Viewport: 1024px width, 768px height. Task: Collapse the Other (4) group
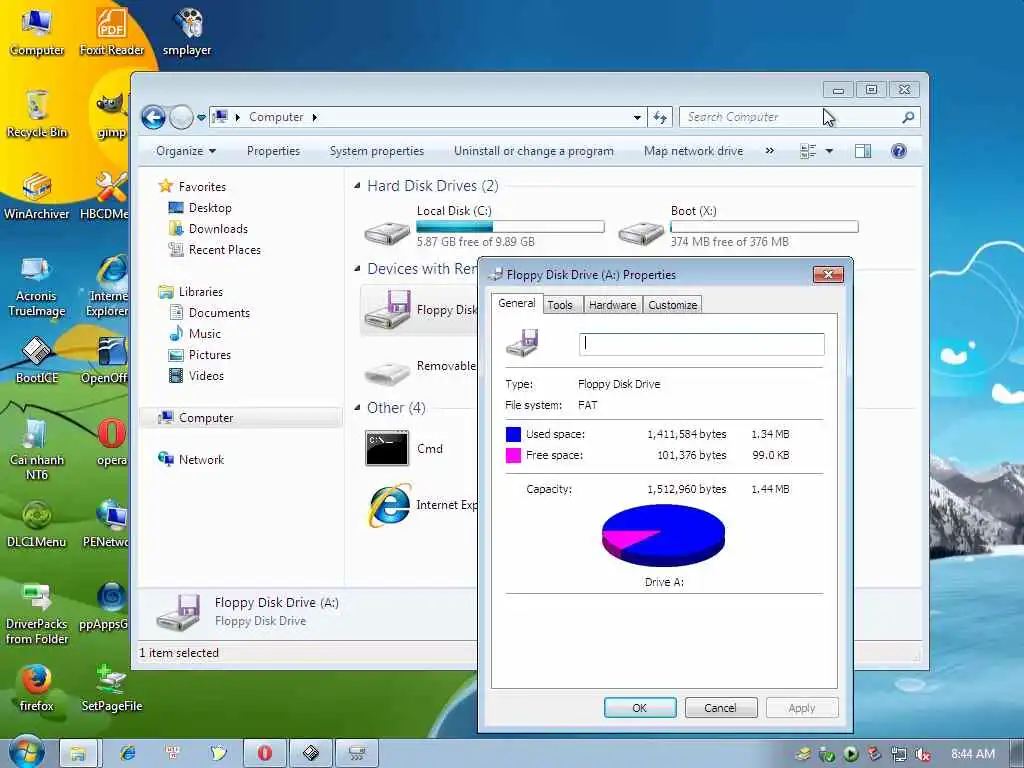357,408
